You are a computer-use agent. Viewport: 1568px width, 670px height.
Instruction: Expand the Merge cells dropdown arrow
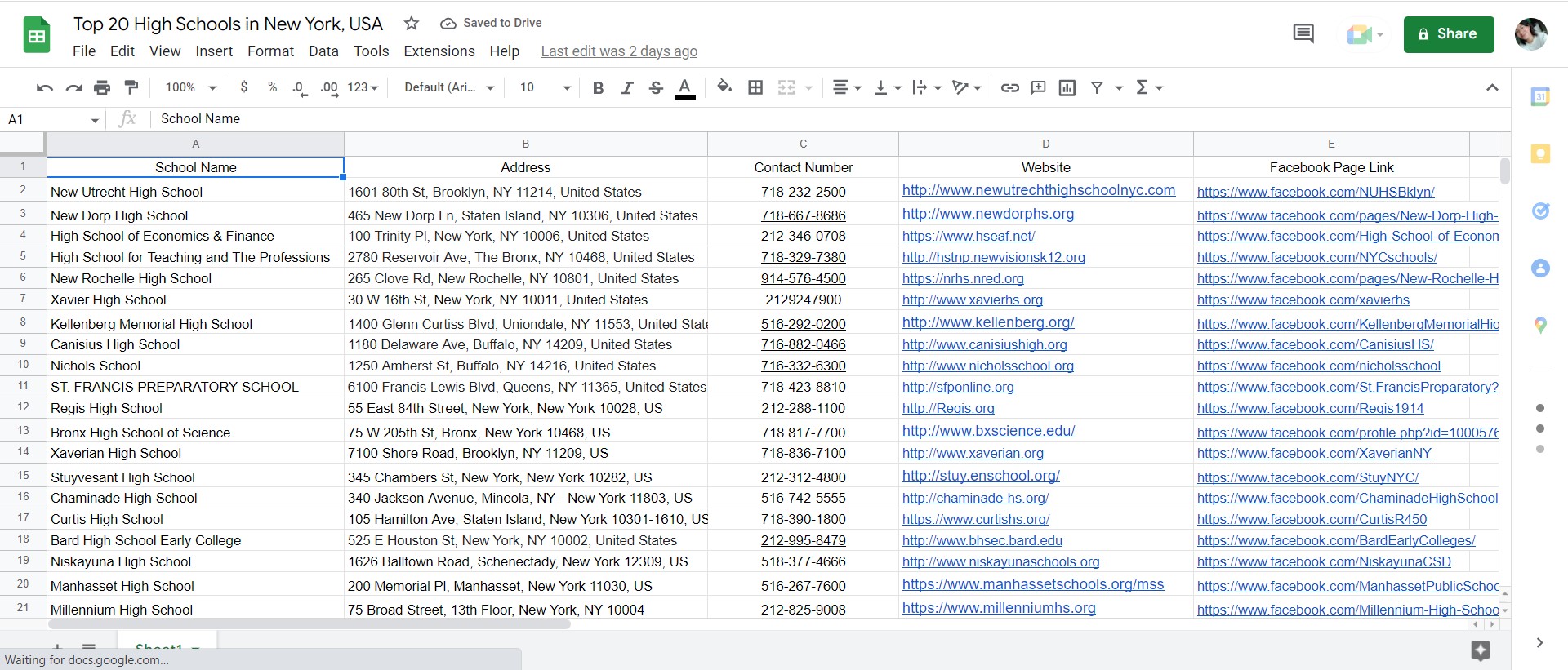tap(808, 87)
